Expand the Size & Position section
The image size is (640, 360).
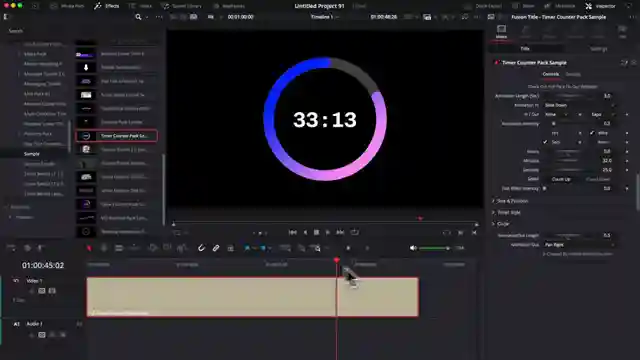click(510, 201)
